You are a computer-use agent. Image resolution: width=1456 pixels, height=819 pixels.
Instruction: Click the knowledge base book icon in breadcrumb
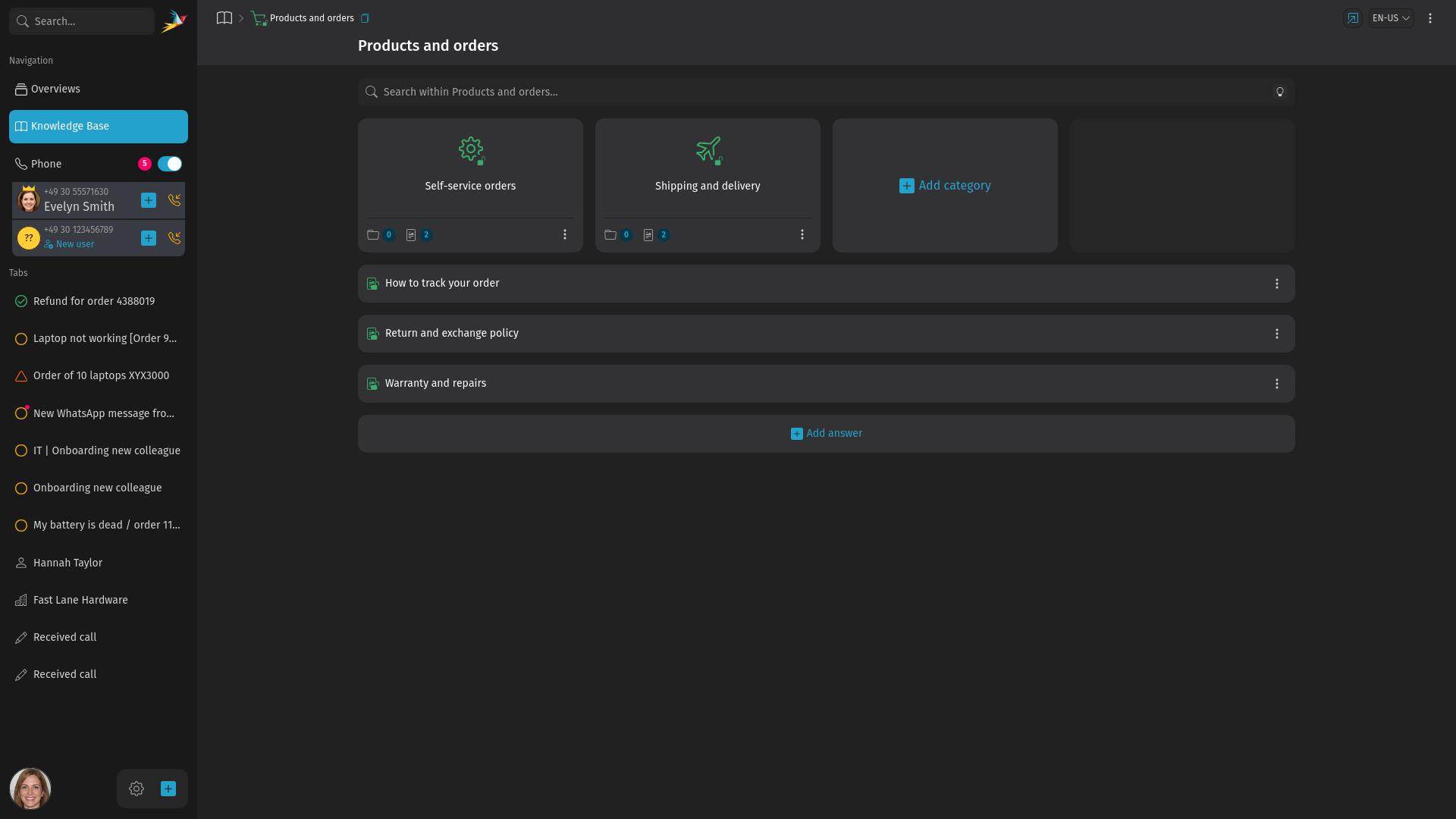[224, 18]
